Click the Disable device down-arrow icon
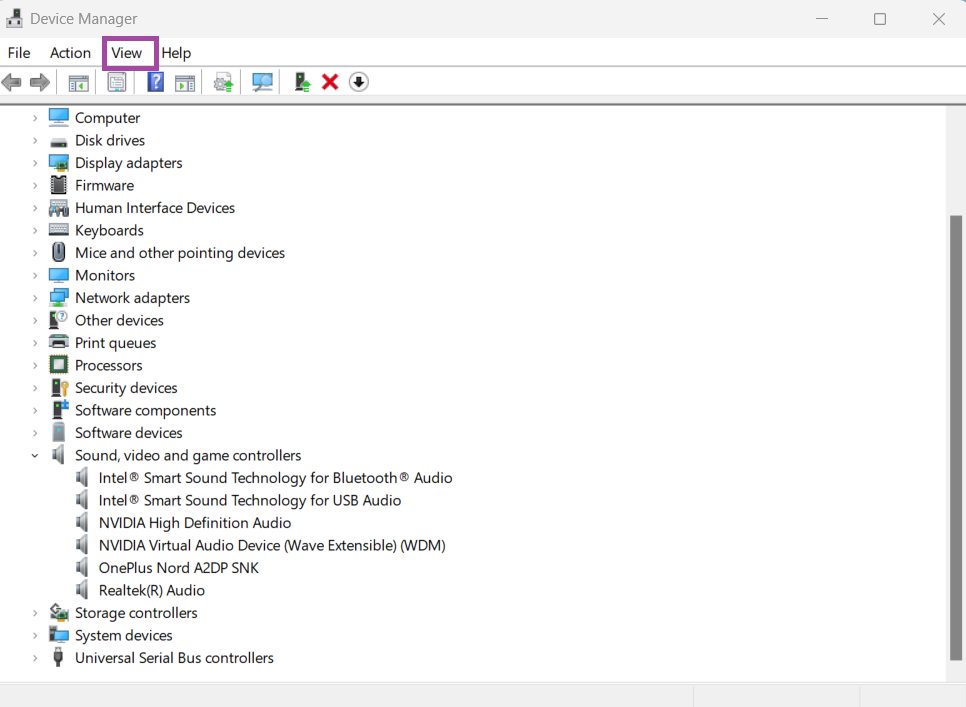Viewport: 966px width, 707px height. 359,82
